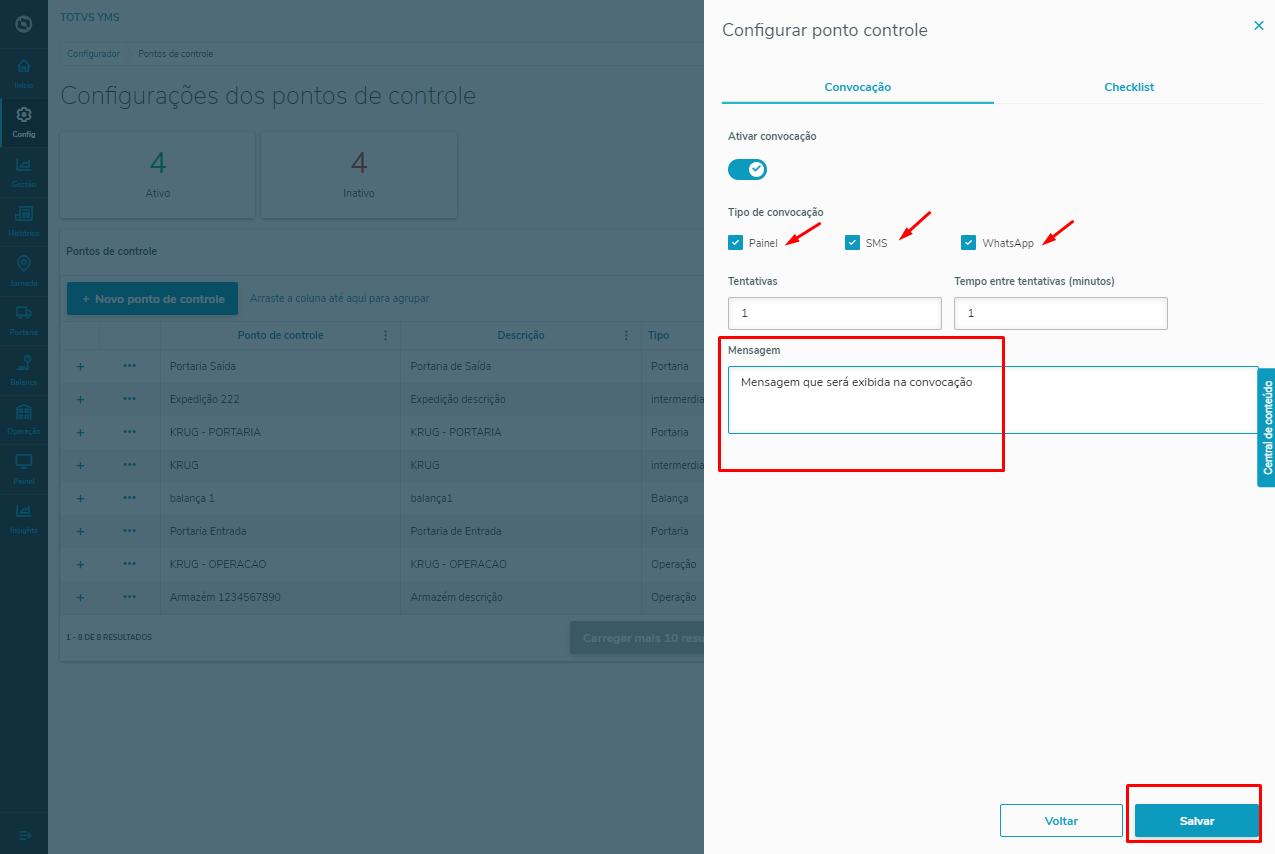This screenshot has width=1275, height=854.
Task: Expand the Expedição 222 row
Action: pos(80,399)
